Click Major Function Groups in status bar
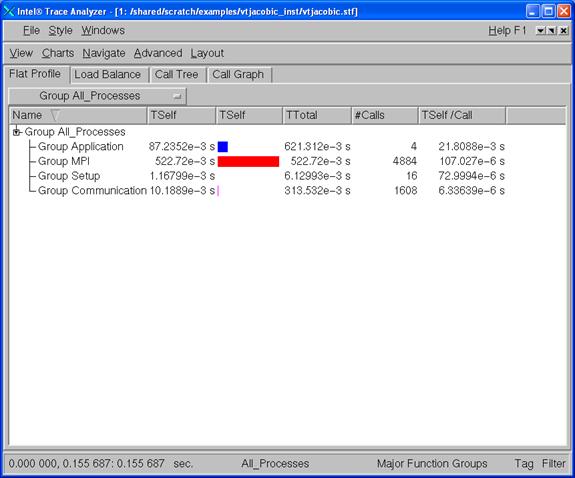Image resolution: width=575 pixels, height=478 pixels. click(432, 464)
